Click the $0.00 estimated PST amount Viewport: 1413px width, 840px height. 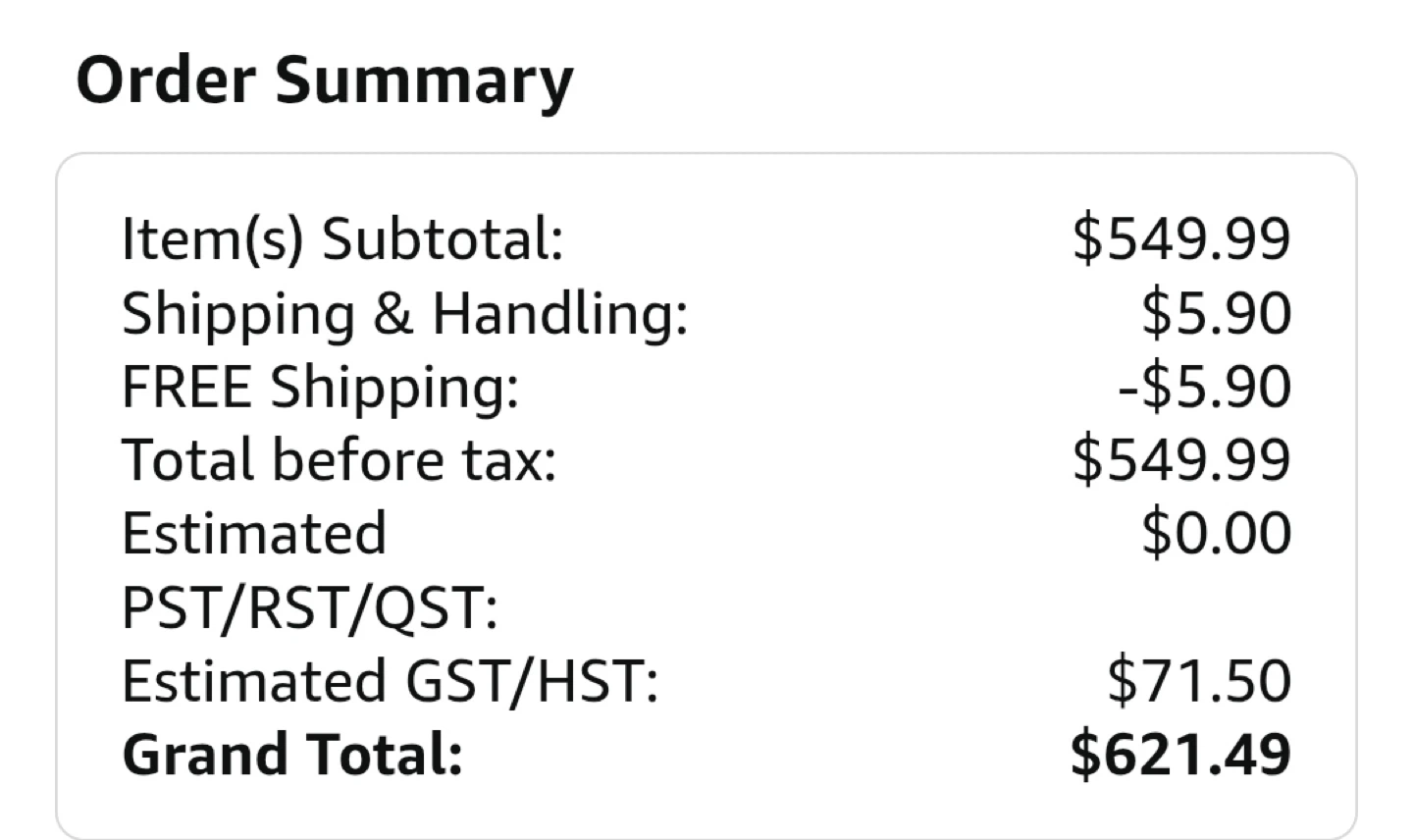tap(1216, 533)
